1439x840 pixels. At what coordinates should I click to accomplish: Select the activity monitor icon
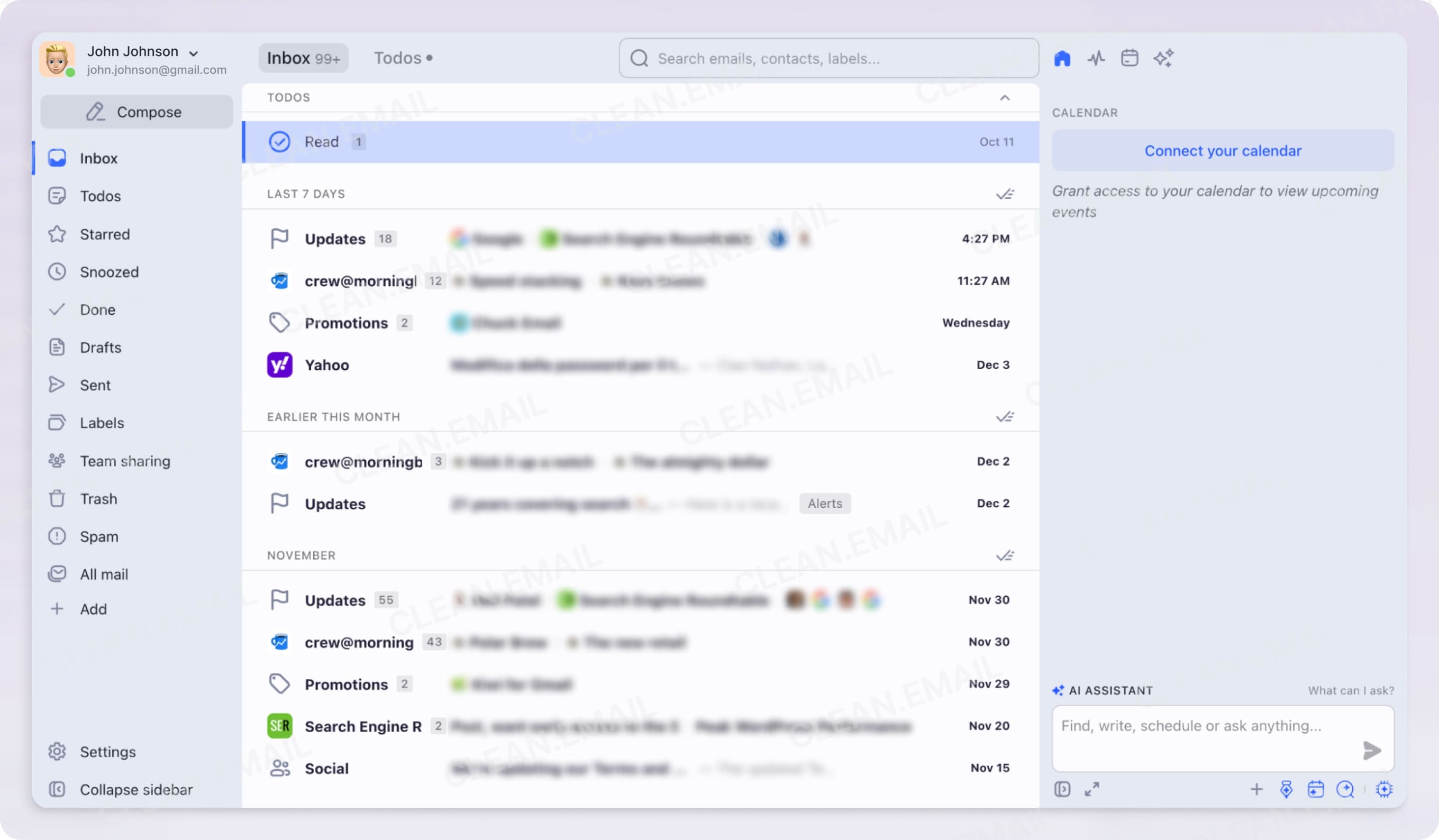(x=1096, y=58)
